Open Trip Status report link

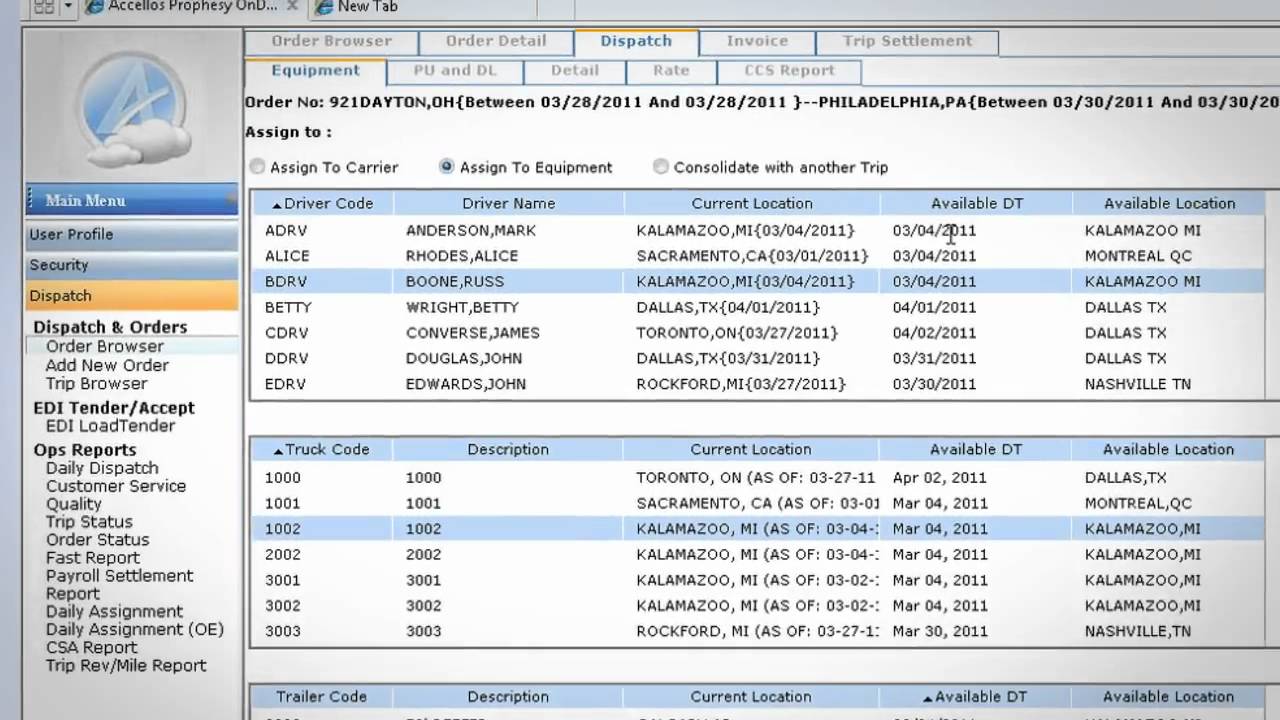tap(89, 522)
